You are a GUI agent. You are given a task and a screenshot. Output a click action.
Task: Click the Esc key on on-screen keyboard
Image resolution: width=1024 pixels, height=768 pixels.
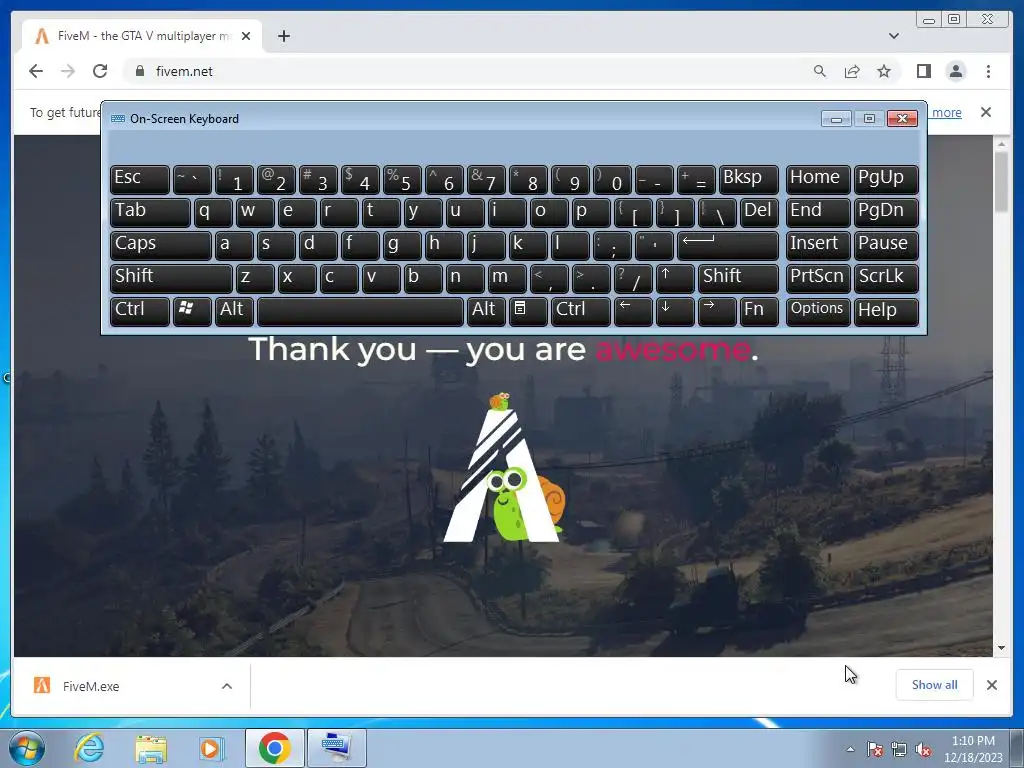click(x=140, y=179)
